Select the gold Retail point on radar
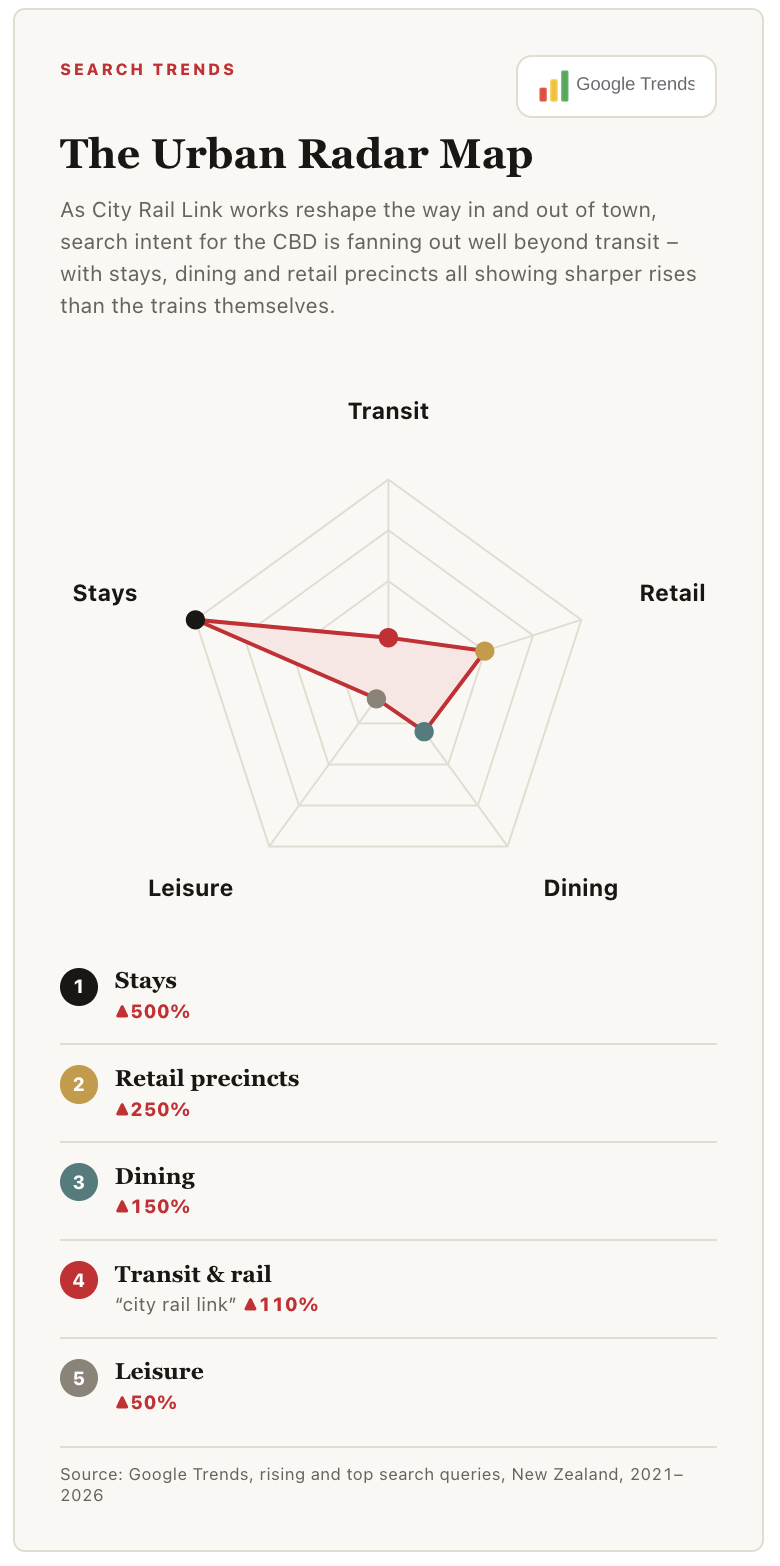The width and height of the screenshot is (780, 1566). (485, 651)
